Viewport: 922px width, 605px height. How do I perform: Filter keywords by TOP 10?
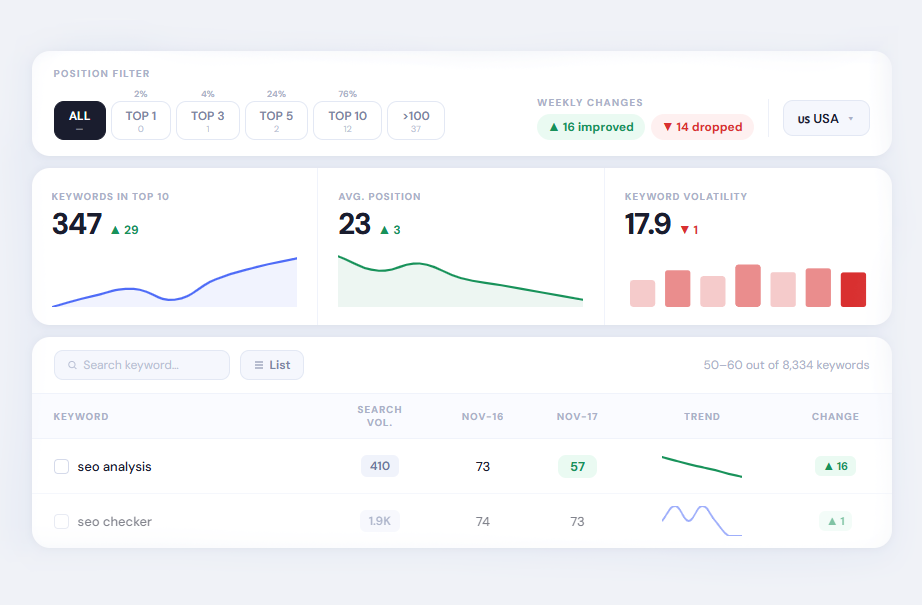(348, 121)
